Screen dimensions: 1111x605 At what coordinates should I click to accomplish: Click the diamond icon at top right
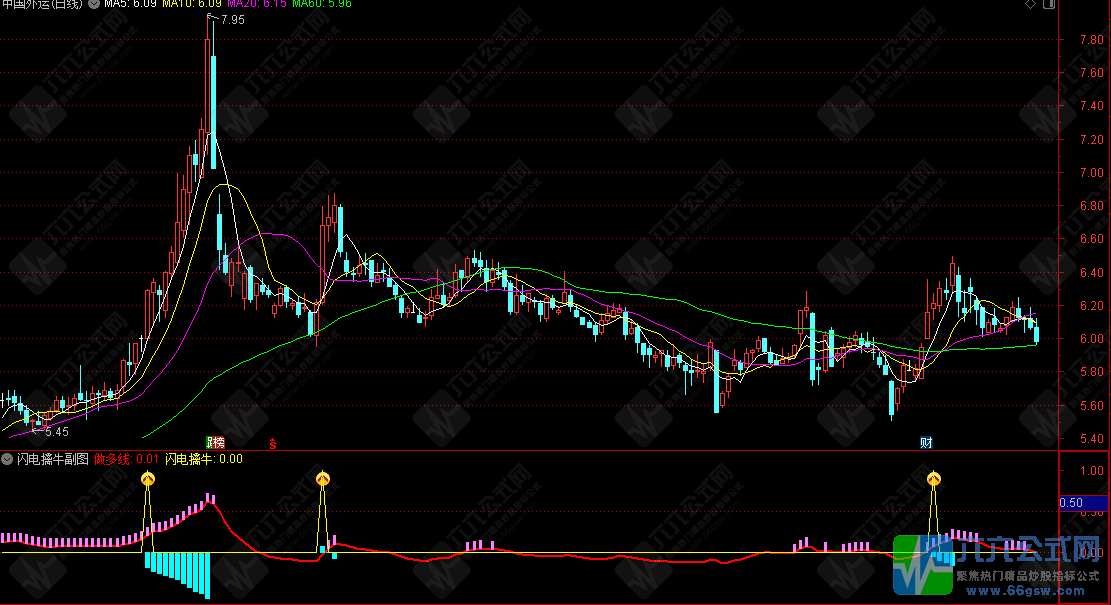click(1031, 5)
